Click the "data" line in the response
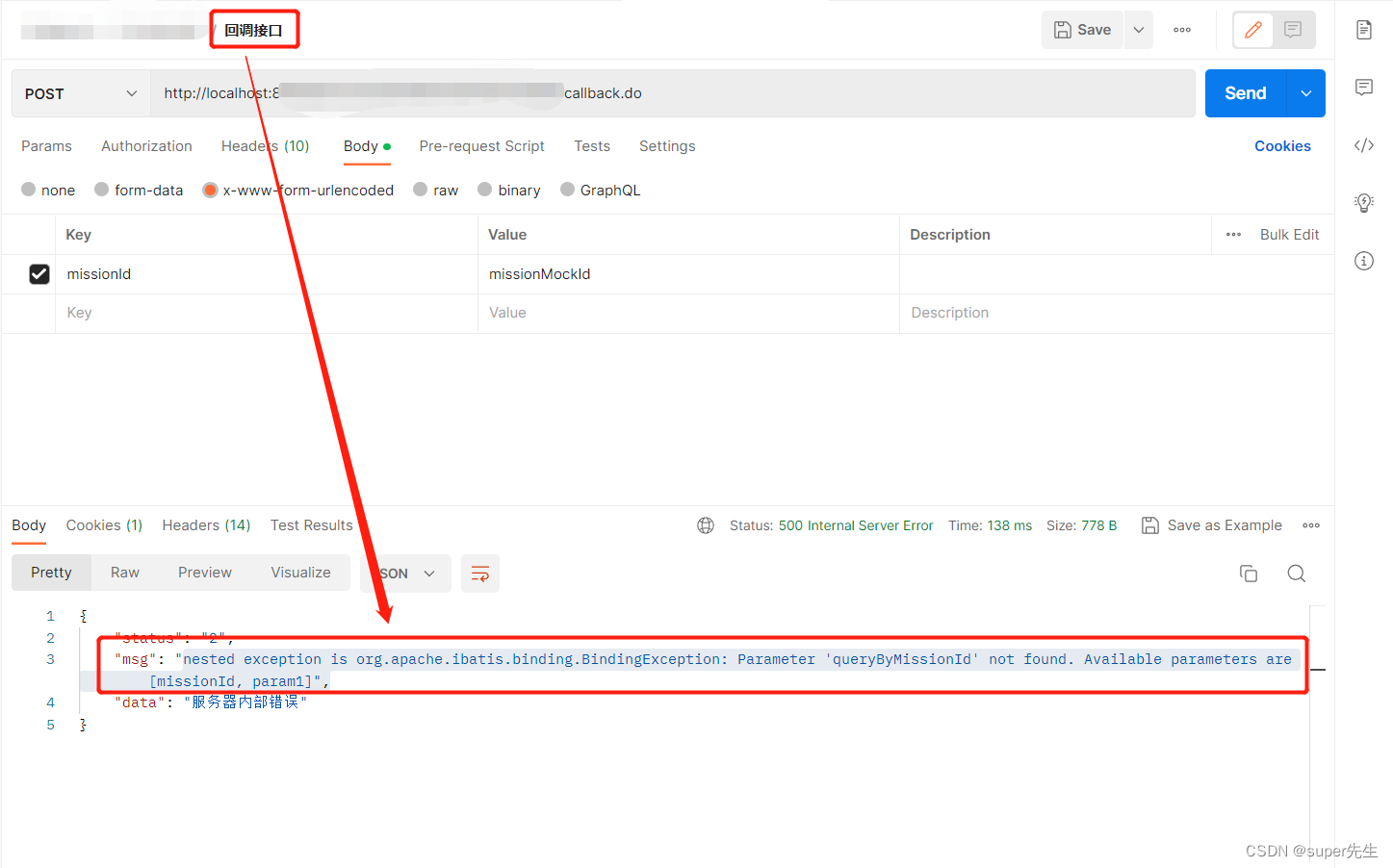This screenshot has height=868, width=1393. [211, 702]
